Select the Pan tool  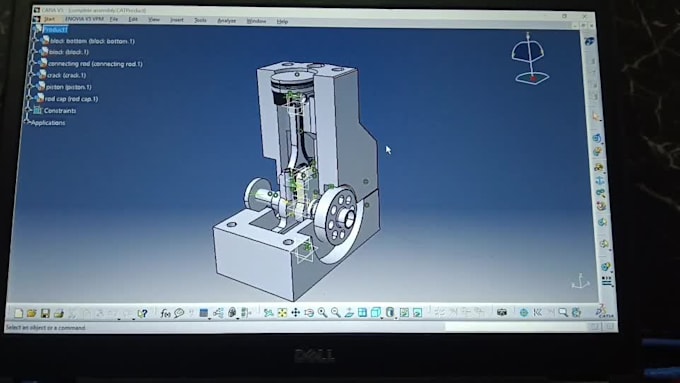pyautogui.click(x=295, y=313)
